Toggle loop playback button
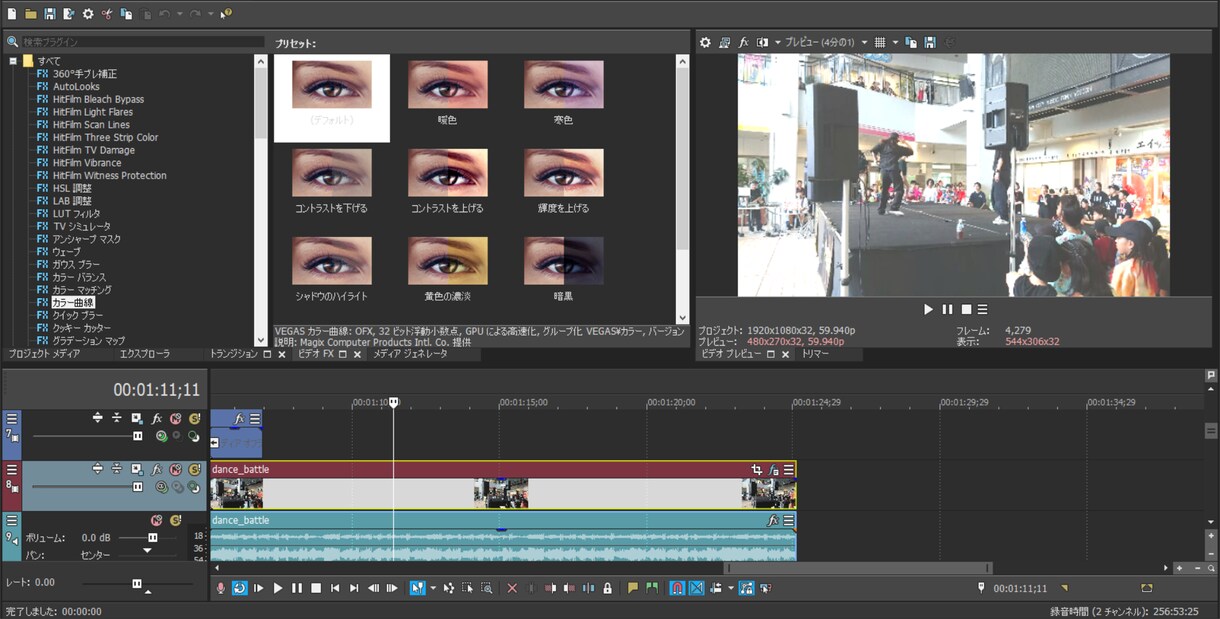Viewport: 1220px width, 619px height. pos(239,588)
